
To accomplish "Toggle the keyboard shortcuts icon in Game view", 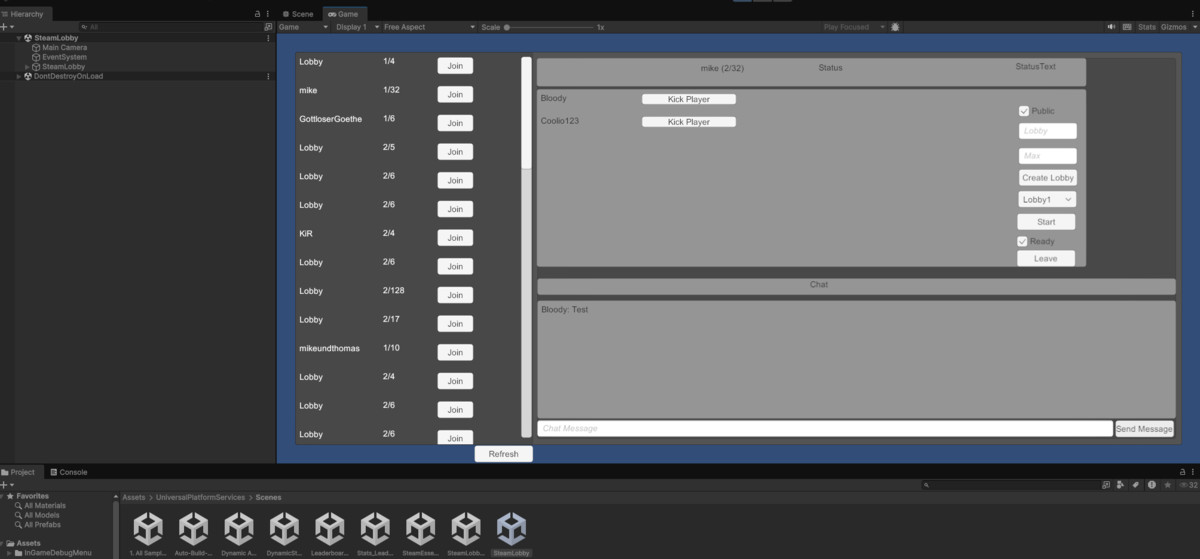I will click(1125, 27).
